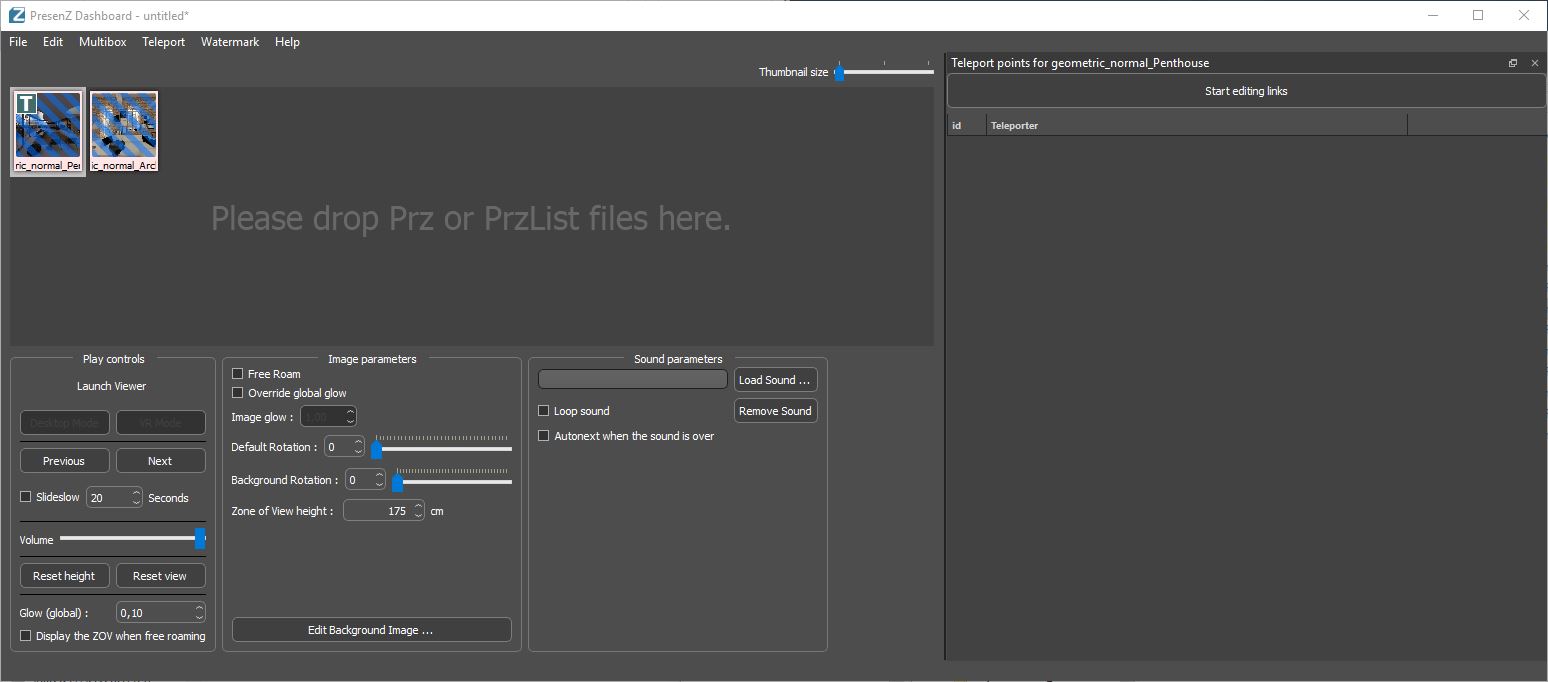Select the geometric_normal_Penthouse thumbnail
This screenshot has width=1548, height=682.
48,132
